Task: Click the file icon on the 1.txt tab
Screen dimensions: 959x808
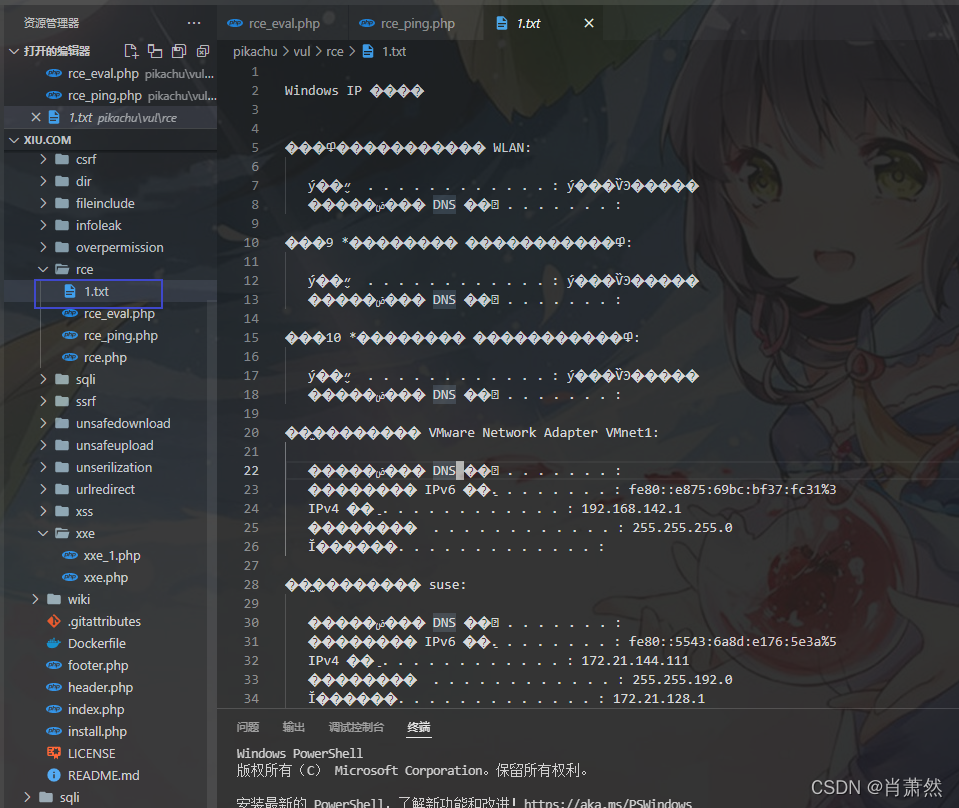Action: [502, 23]
